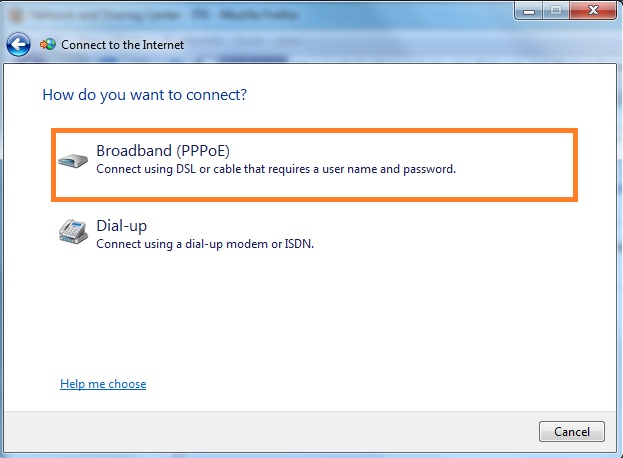This screenshot has height=458, width=623.
Task: Click the 'How do you want to connect?' heading
Action: click(x=145, y=95)
